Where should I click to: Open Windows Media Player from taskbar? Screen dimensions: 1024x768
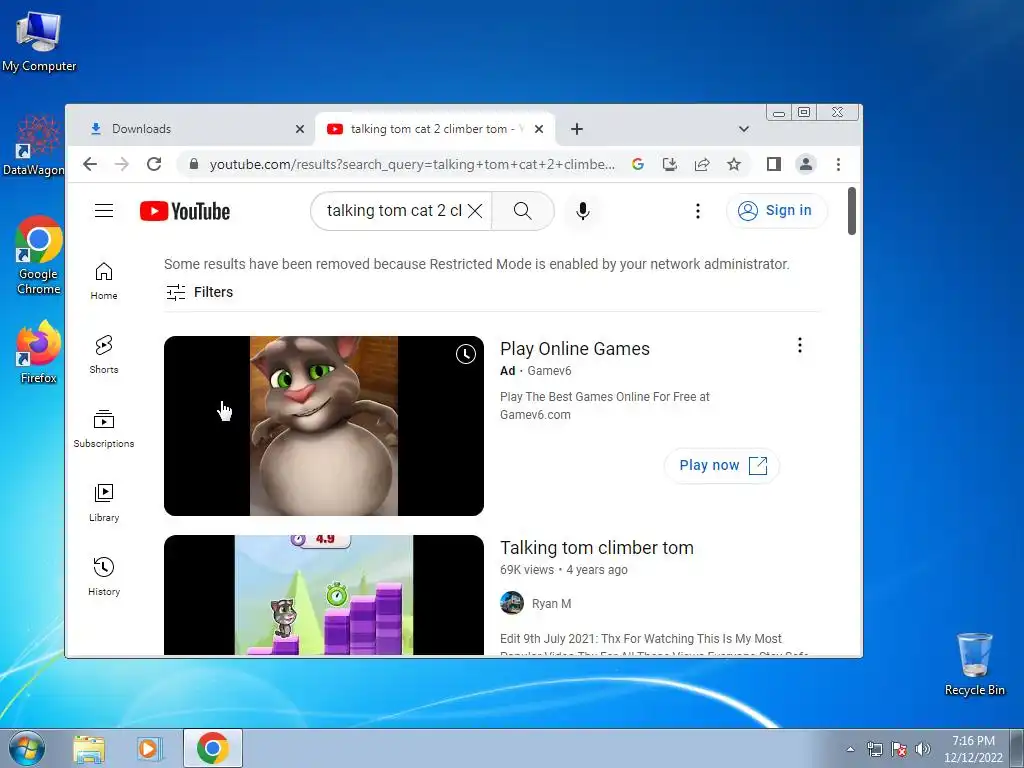point(149,748)
